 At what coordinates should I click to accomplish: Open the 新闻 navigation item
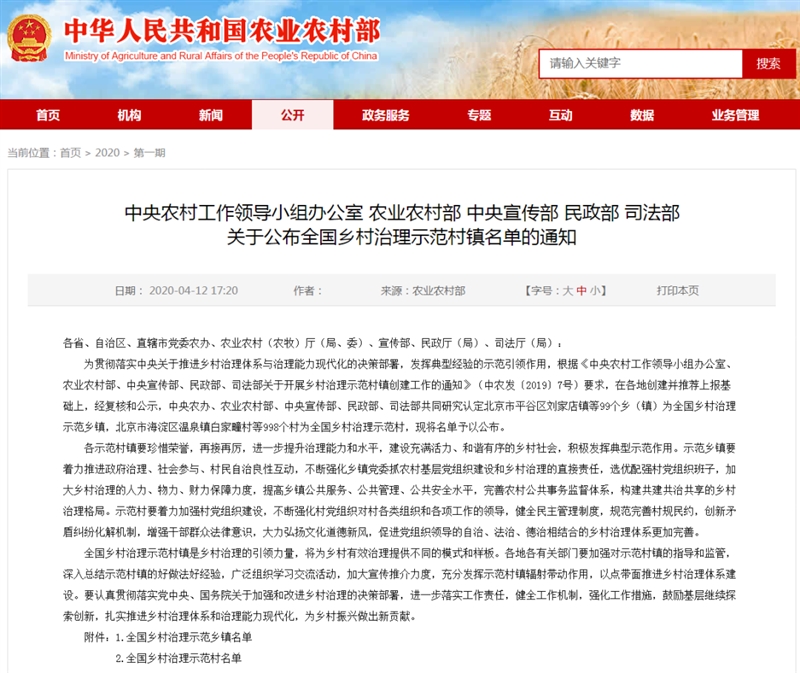coord(211,115)
